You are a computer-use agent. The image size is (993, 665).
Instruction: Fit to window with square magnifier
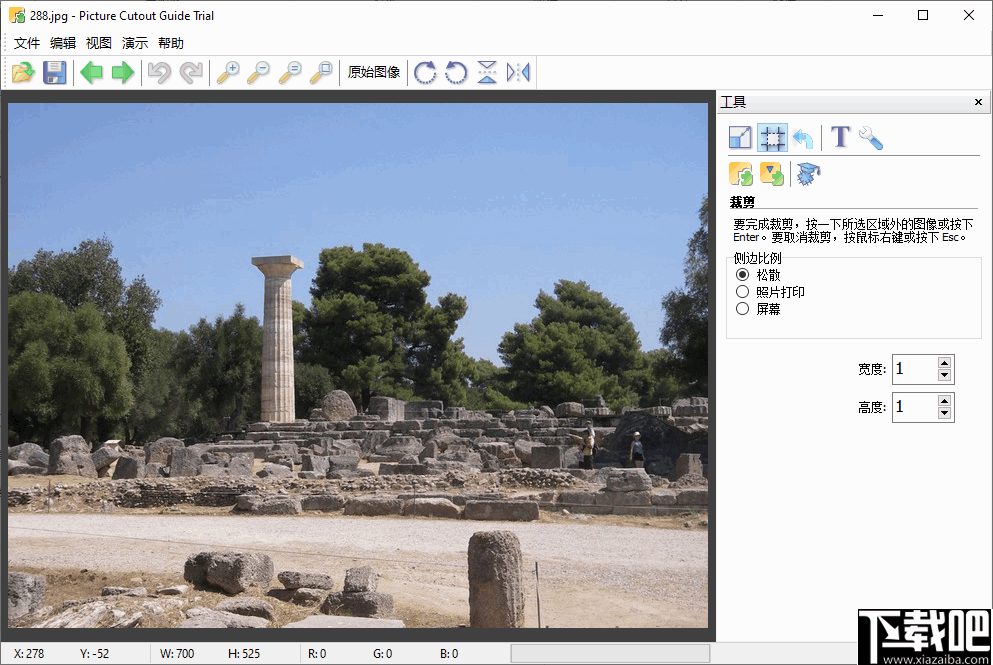point(321,72)
